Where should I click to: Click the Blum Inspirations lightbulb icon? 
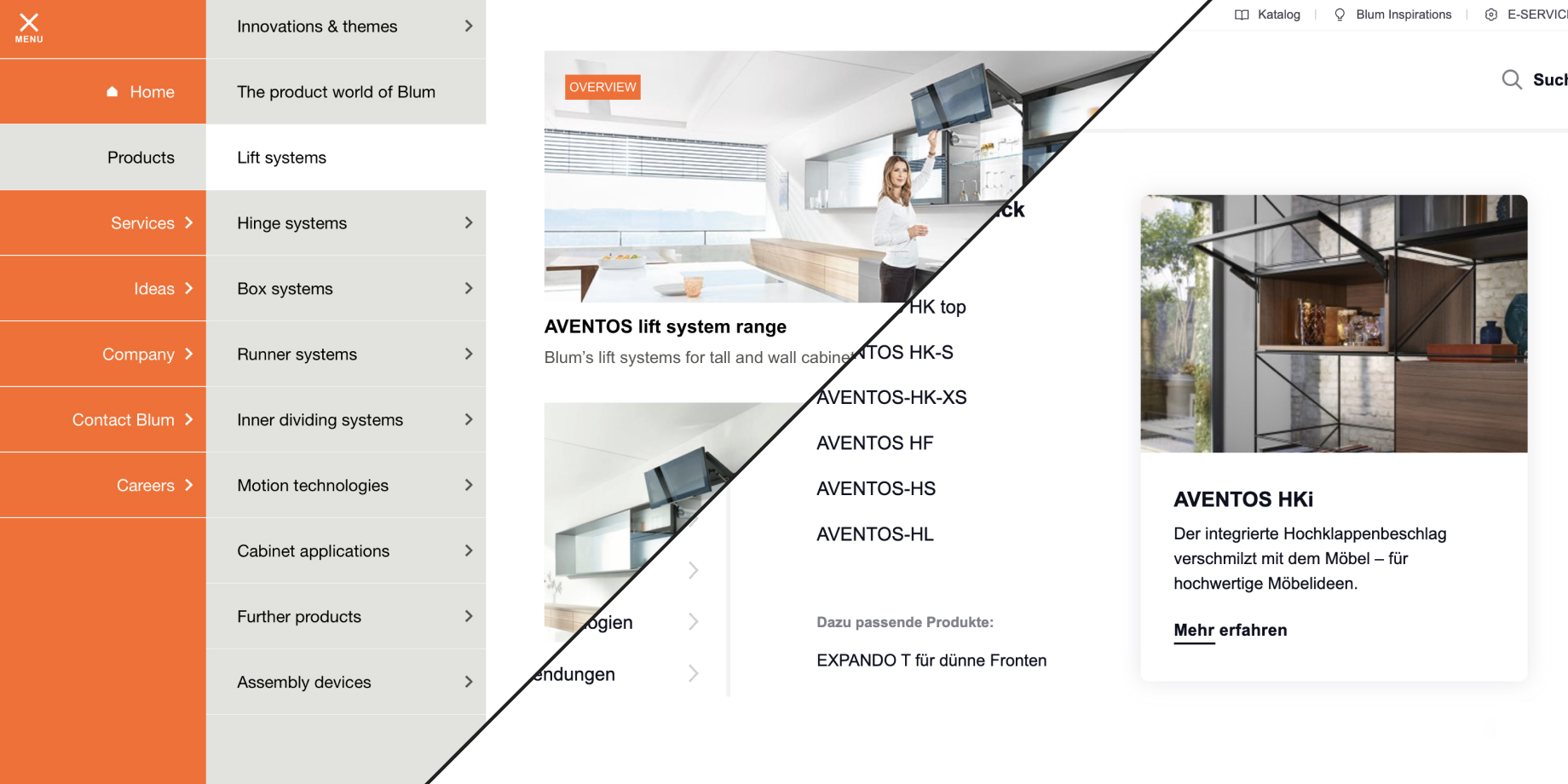pyautogui.click(x=1340, y=14)
